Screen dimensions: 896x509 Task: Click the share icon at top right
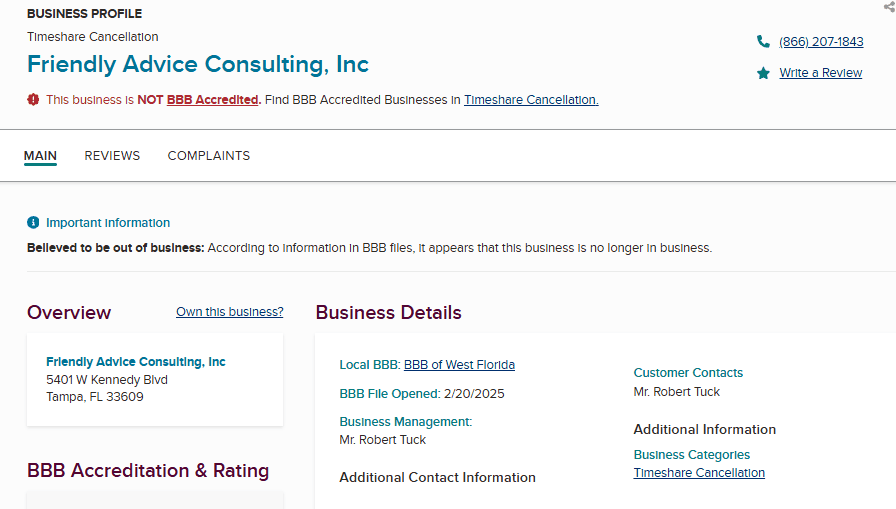click(x=889, y=6)
